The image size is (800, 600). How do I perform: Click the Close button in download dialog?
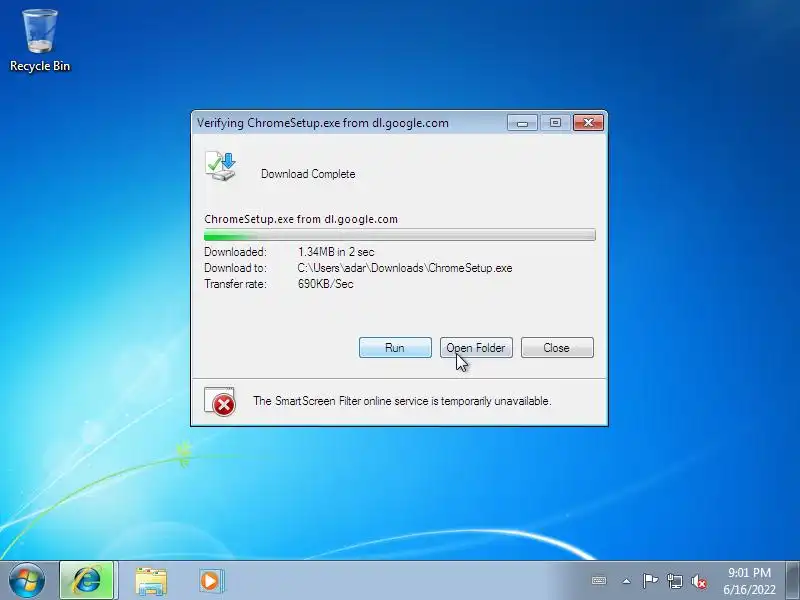(557, 347)
